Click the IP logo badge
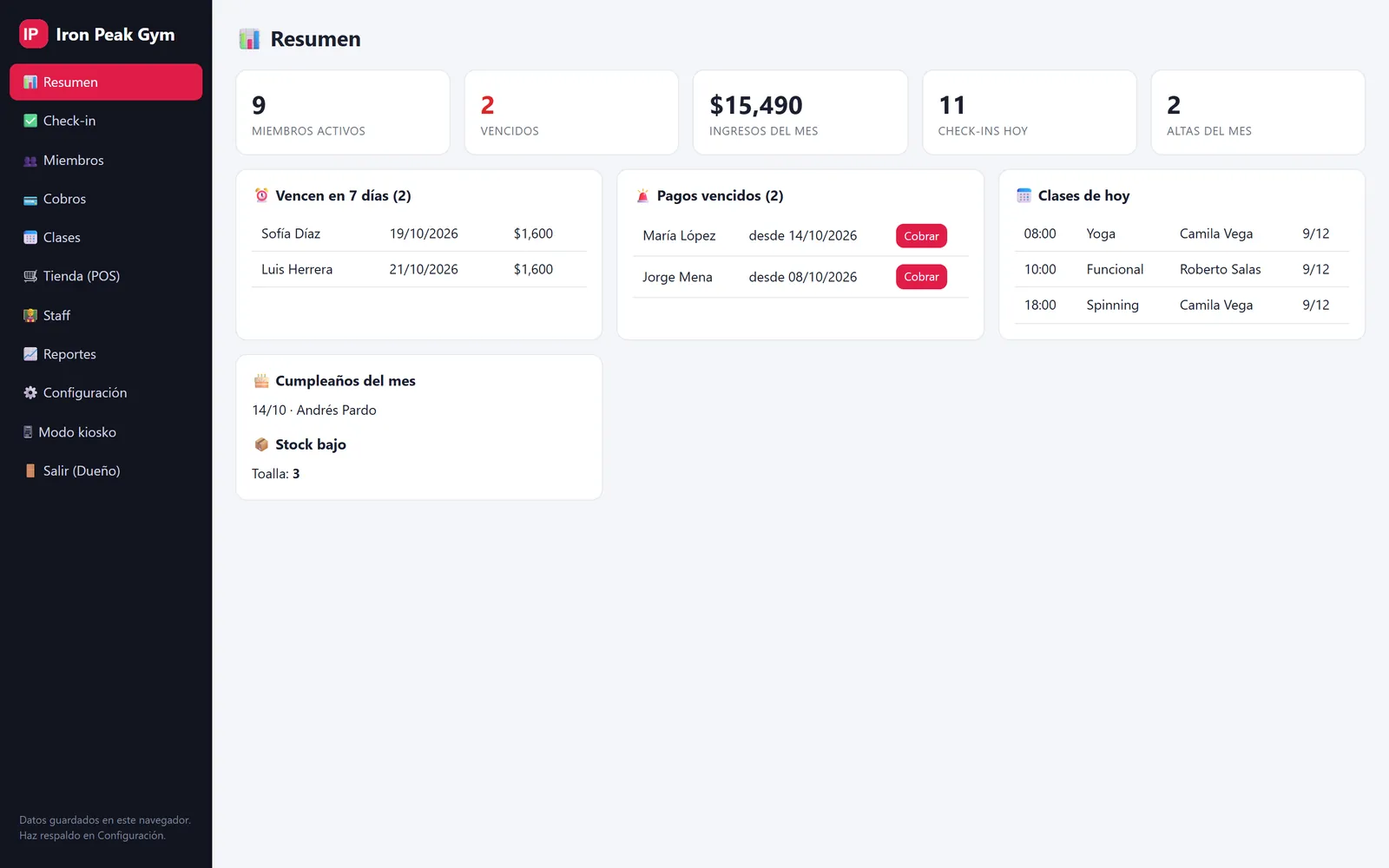The height and width of the screenshot is (868, 1389). pyautogui.click(x=33, y=34)
